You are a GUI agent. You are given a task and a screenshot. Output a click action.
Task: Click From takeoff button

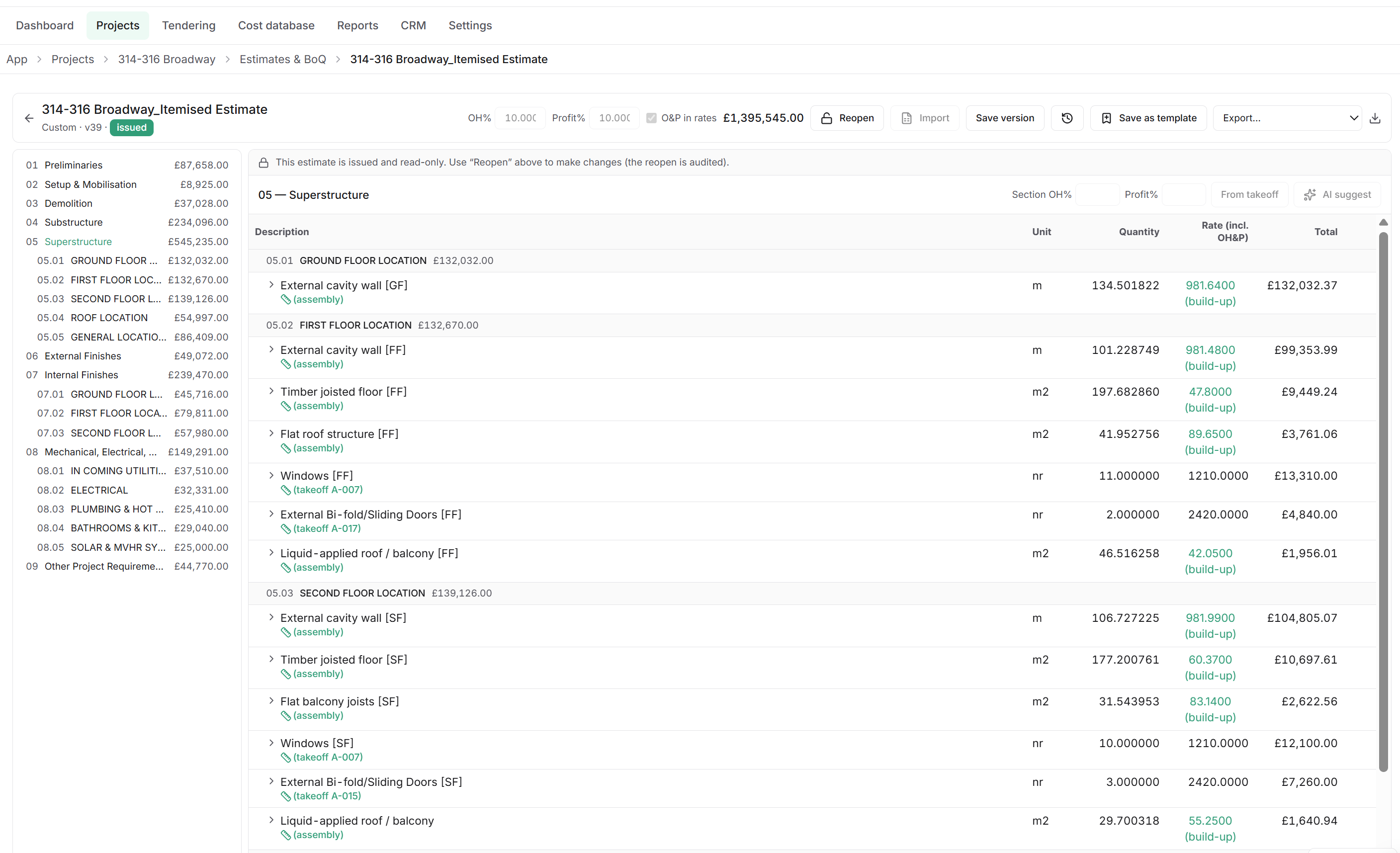click(x=1249, y=195)
